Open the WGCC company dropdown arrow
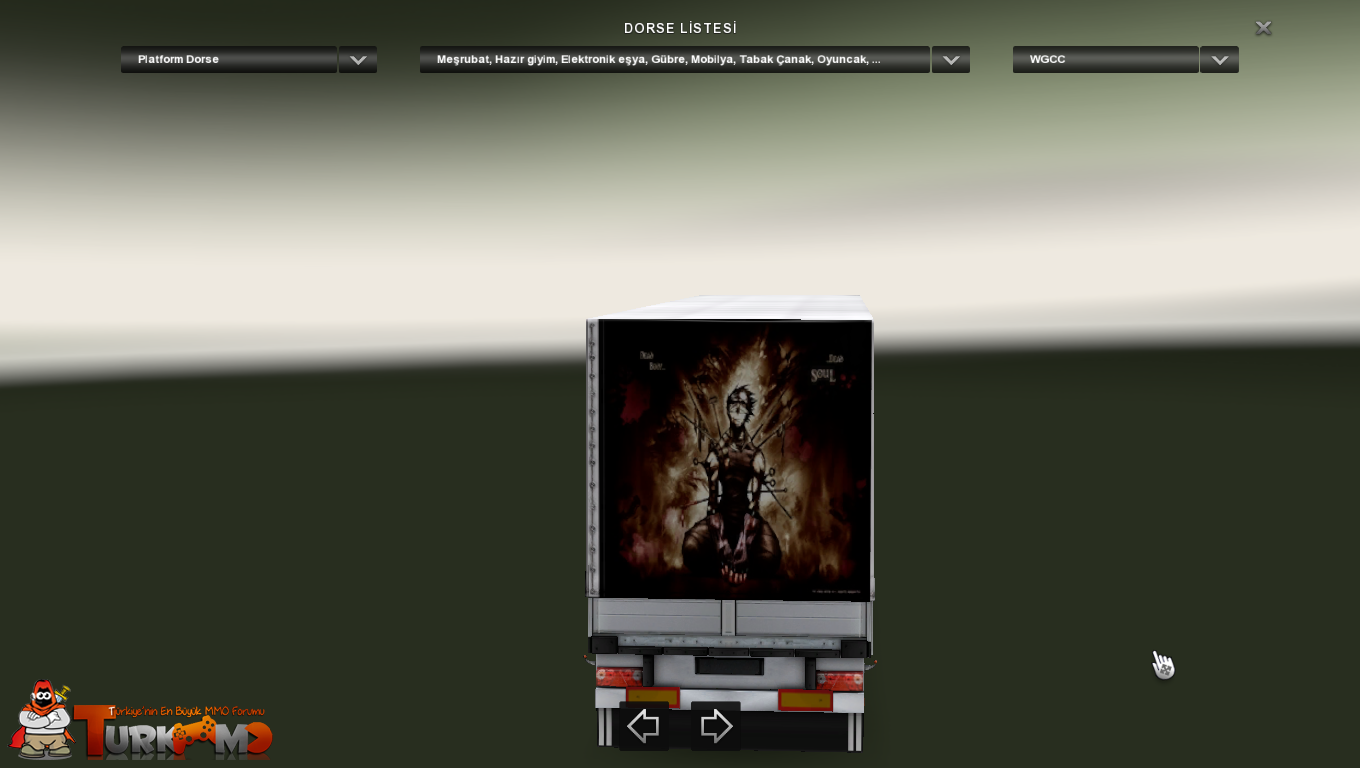The width and height of the screenshot is (1360, 768). click(1219, 60)
